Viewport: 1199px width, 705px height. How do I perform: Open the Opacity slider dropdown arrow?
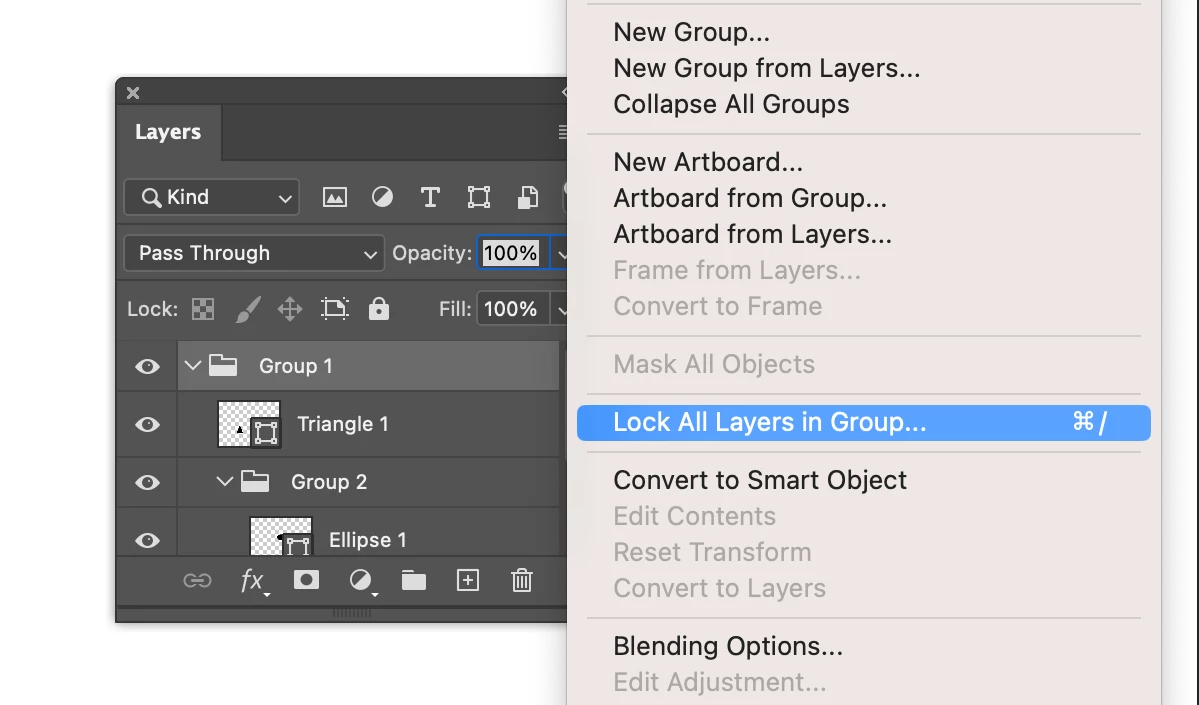coord(561,253)
